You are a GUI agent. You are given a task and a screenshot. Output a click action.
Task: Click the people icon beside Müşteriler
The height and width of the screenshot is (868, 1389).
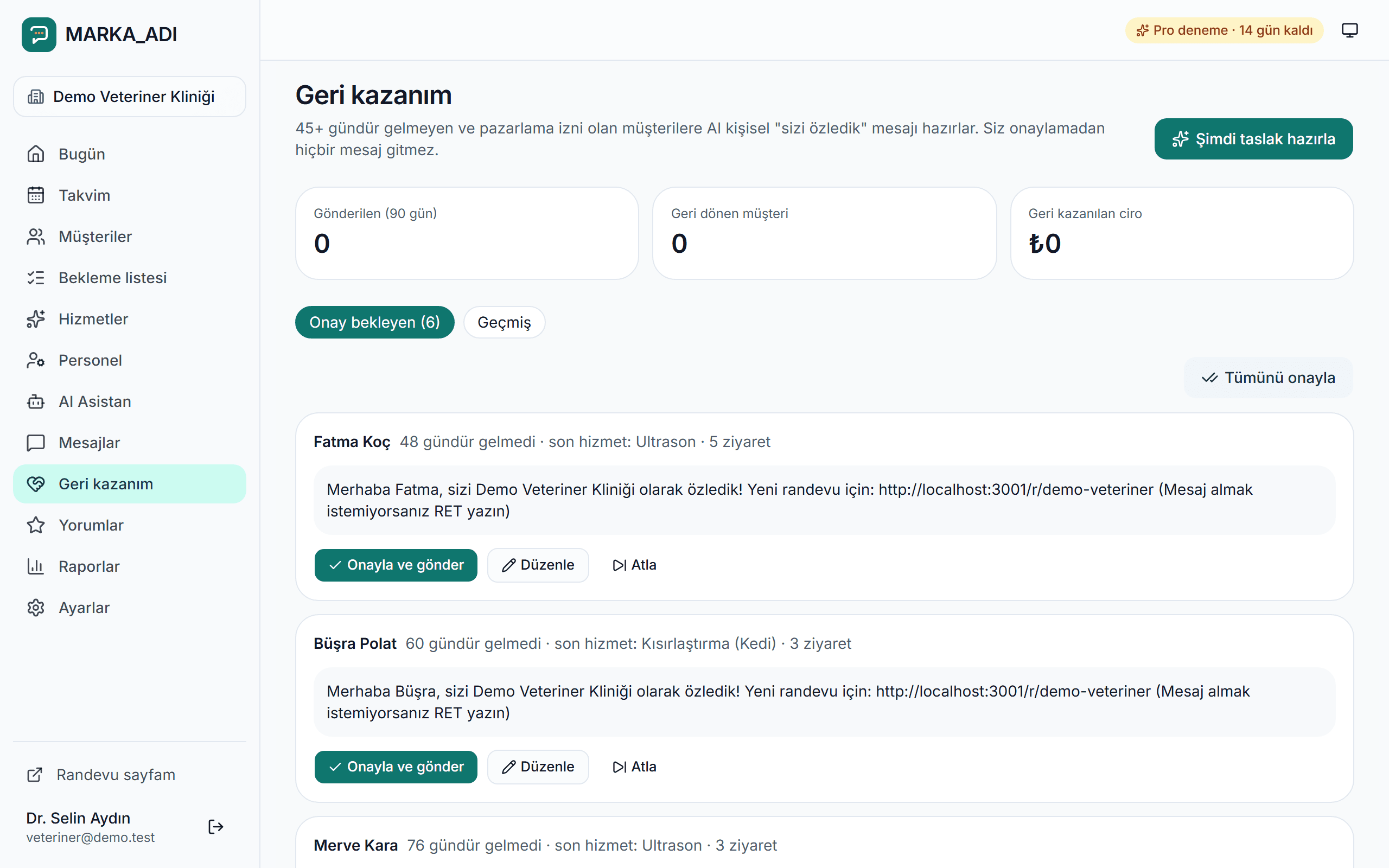[36, 237]
